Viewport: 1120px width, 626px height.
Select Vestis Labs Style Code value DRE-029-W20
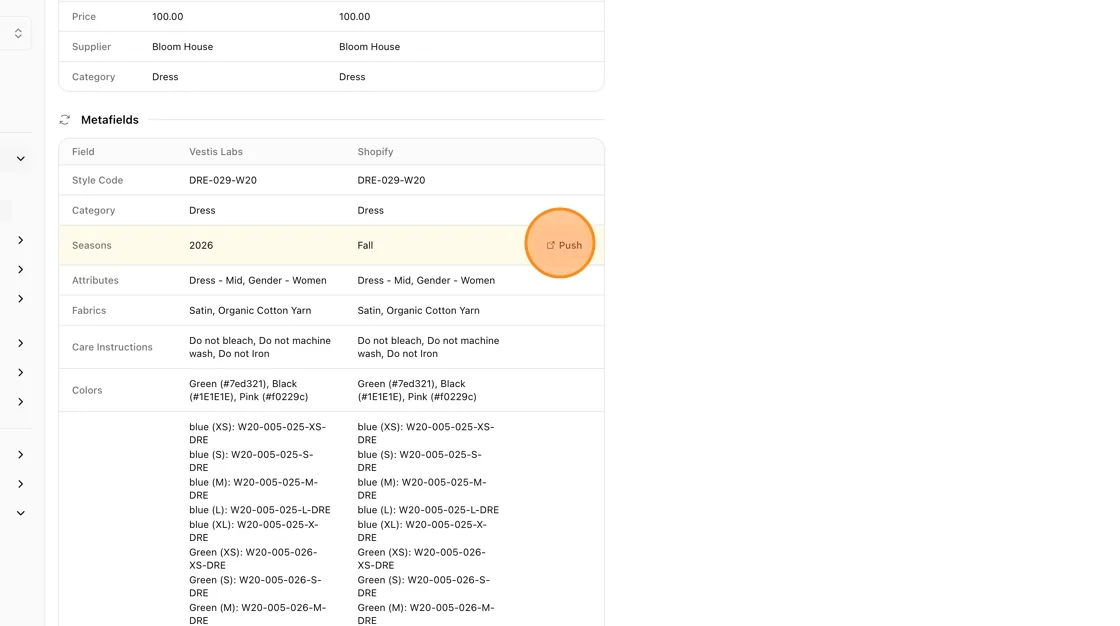coord(223,180)
